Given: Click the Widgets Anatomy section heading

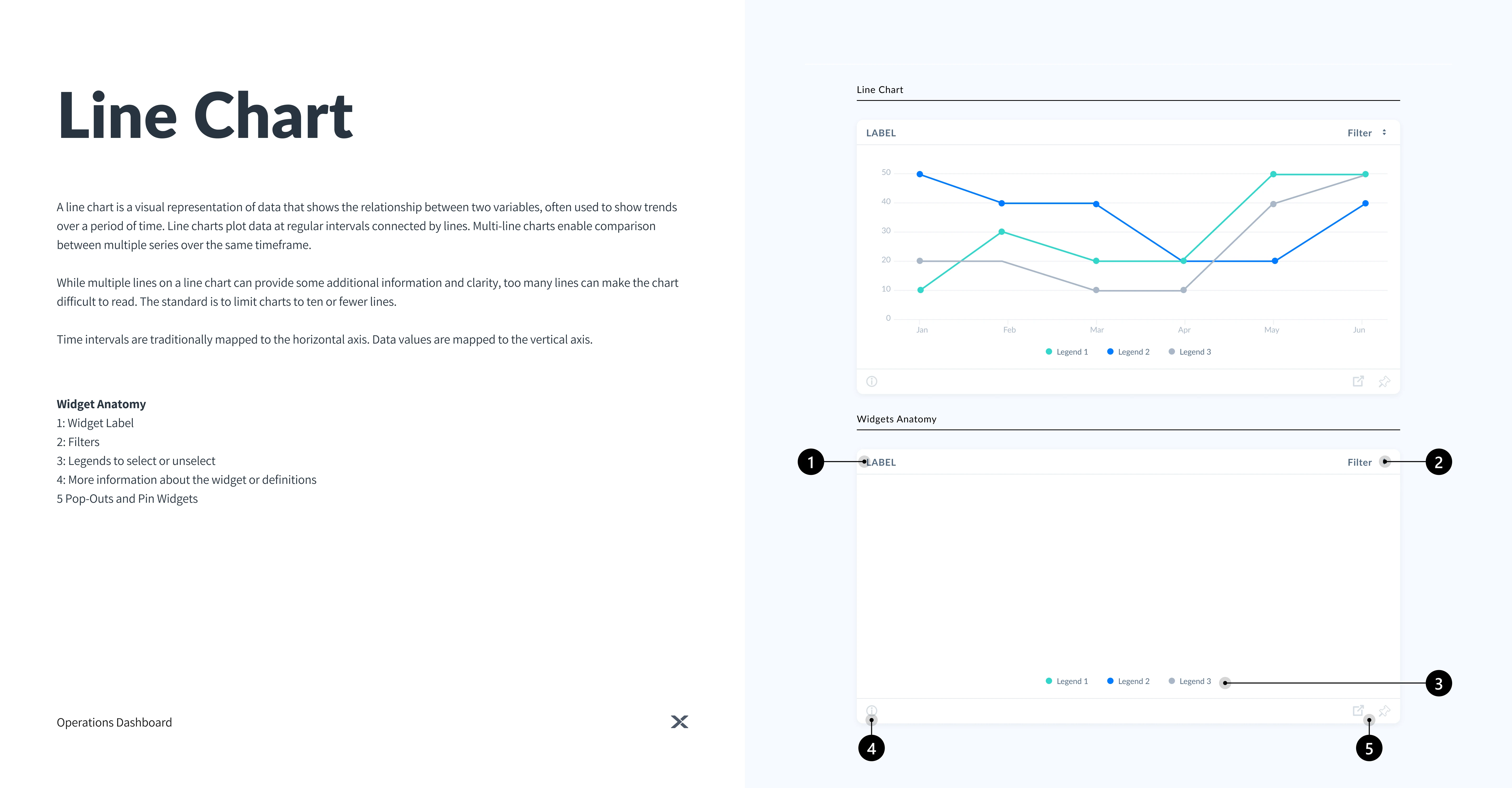Looking at the screenshot, I should pos(896,419).
